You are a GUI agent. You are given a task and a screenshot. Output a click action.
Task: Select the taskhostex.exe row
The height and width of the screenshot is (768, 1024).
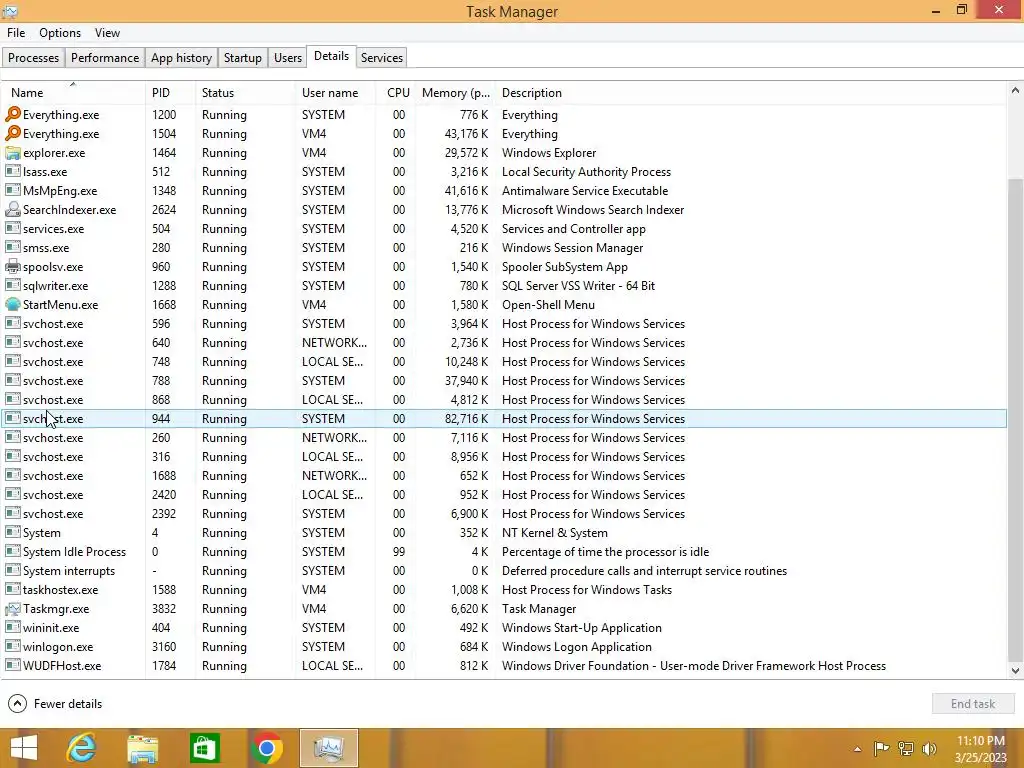(504, 590)
